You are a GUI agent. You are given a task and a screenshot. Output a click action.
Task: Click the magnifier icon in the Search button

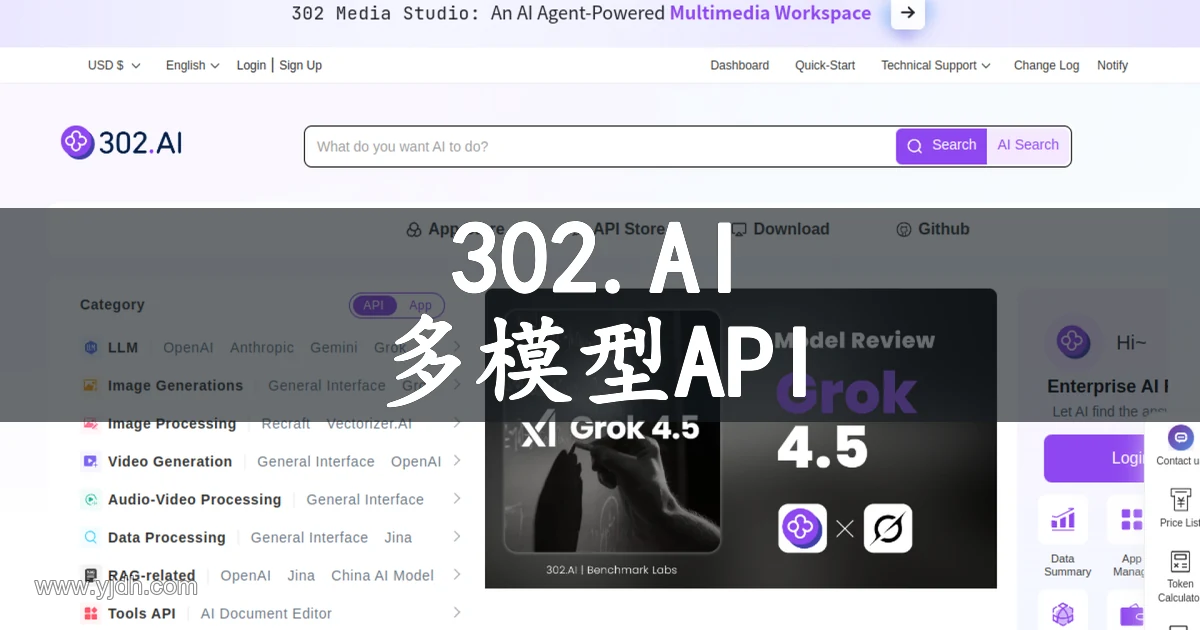point(914,146)
